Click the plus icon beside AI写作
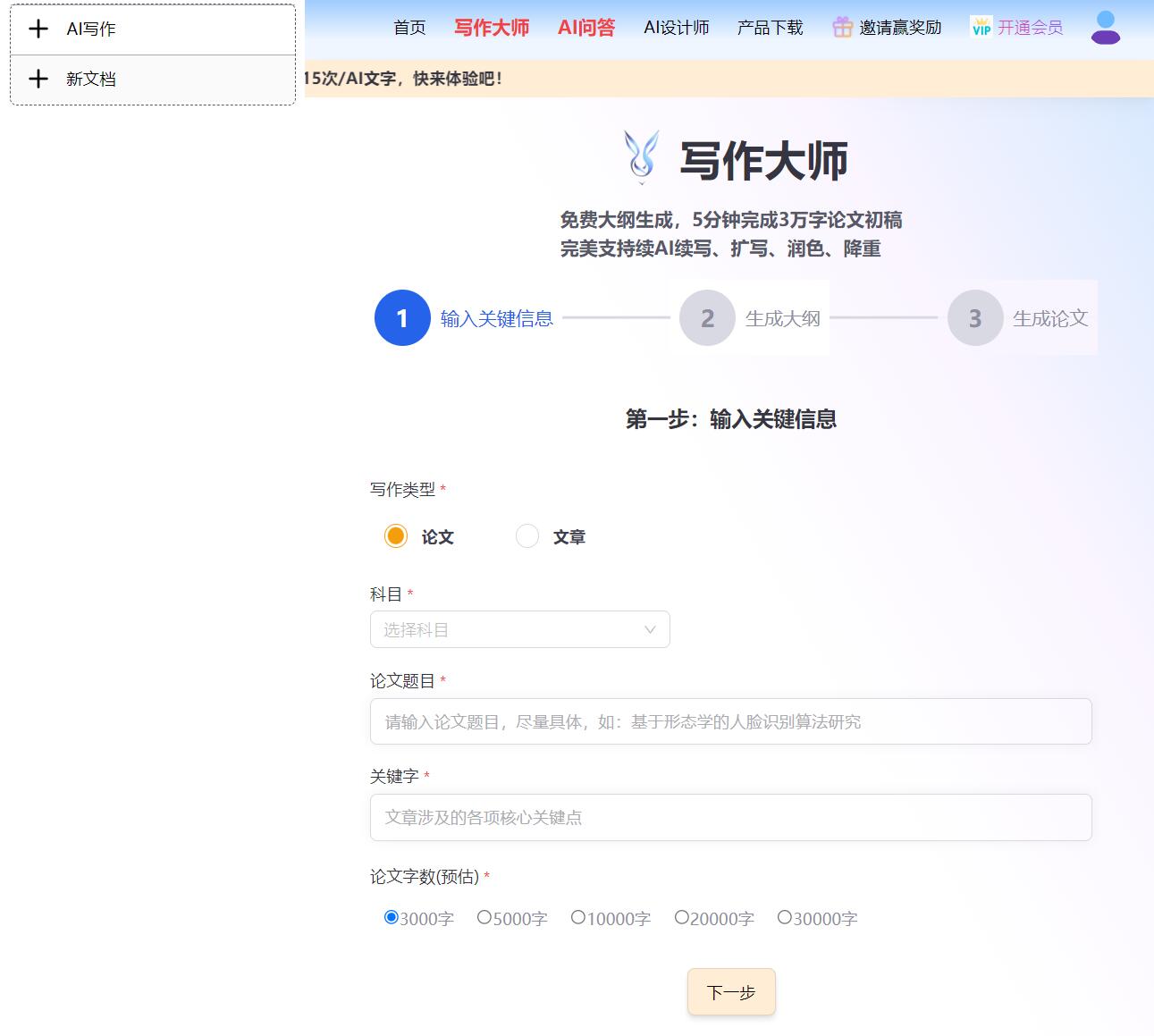Screen dimensions: 1154x1036 pyautogui.click(x=38, y=29)
